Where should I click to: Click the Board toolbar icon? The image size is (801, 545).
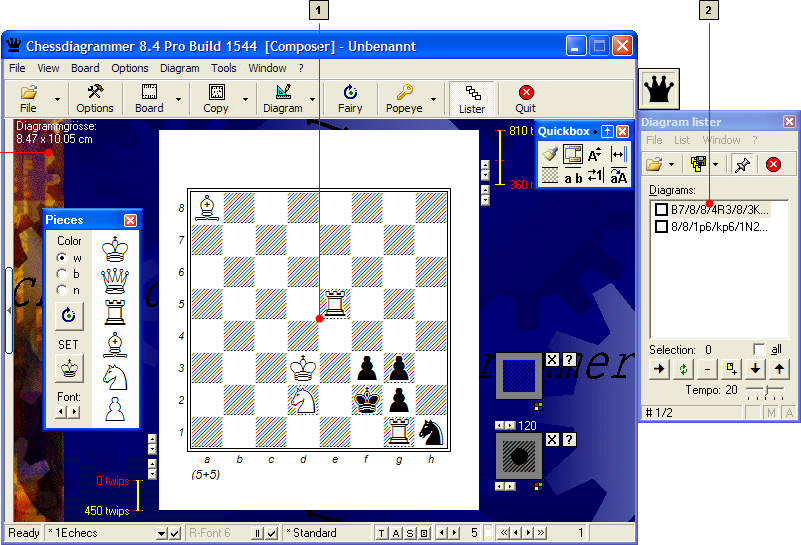coord(149,99)
